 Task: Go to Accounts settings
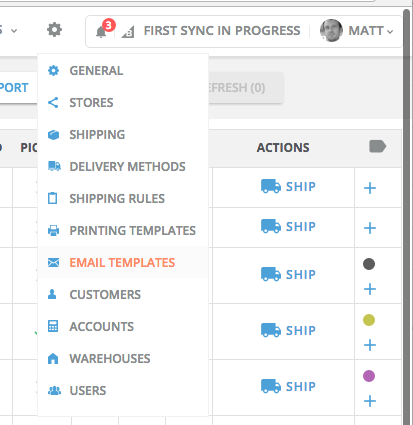(x=123, y=327)
